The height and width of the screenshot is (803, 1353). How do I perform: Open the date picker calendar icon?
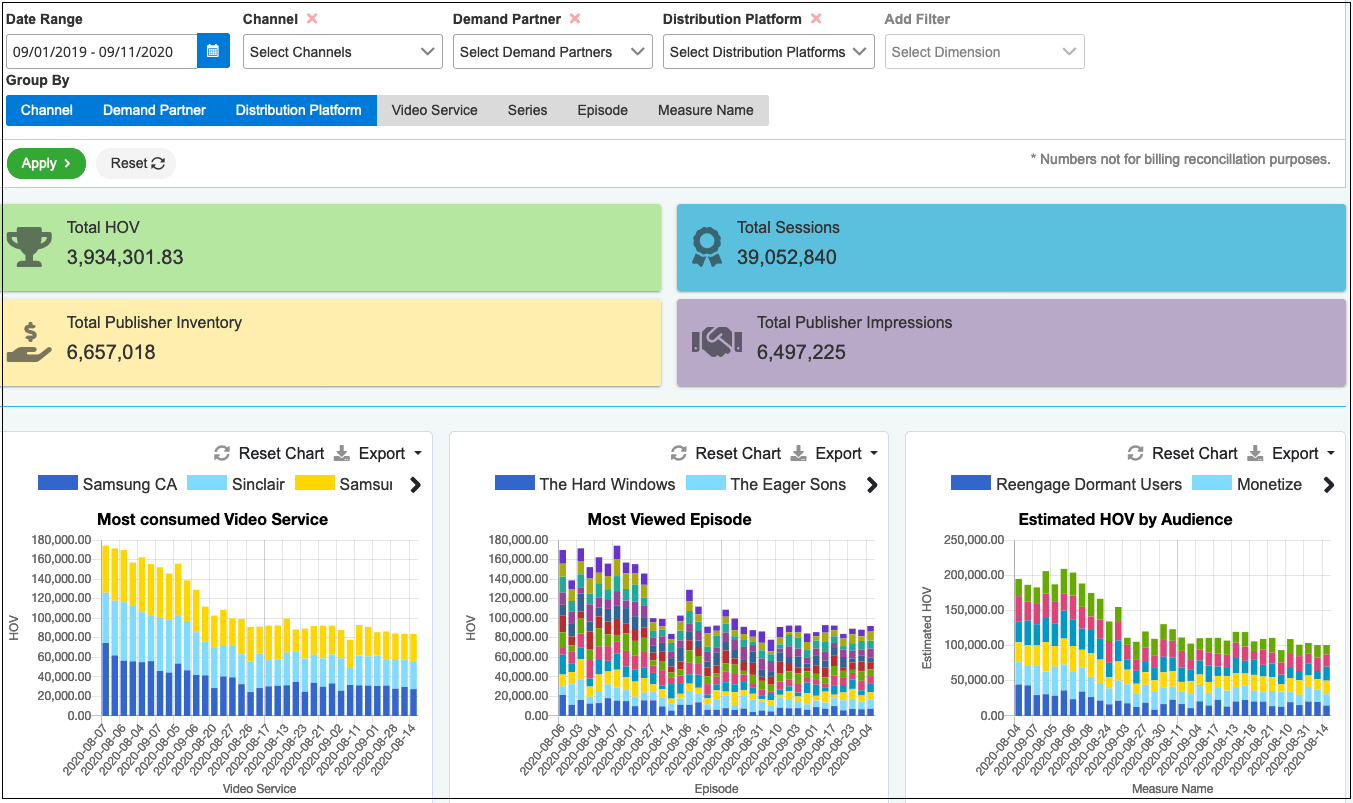[213, 51]
